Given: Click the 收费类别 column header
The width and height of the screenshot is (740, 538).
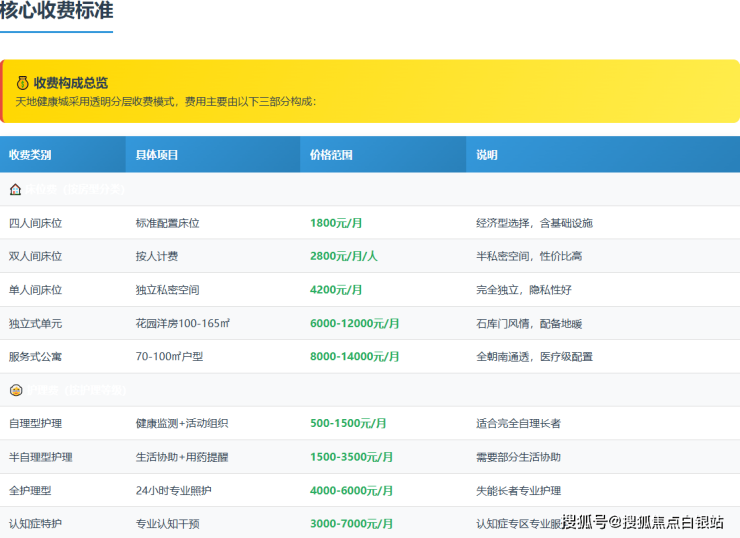Looking at the screenshot, I should tap(30, 155).
